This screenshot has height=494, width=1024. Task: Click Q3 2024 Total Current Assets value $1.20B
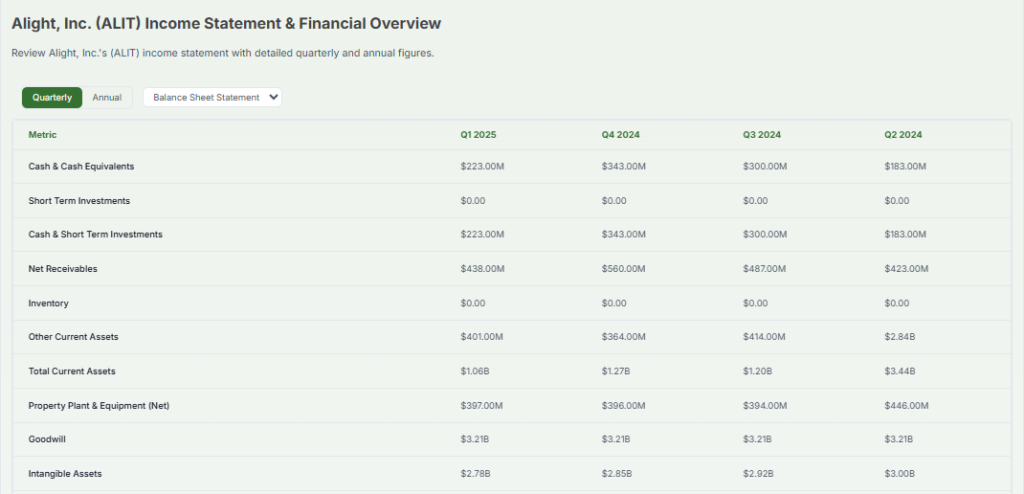758,370
